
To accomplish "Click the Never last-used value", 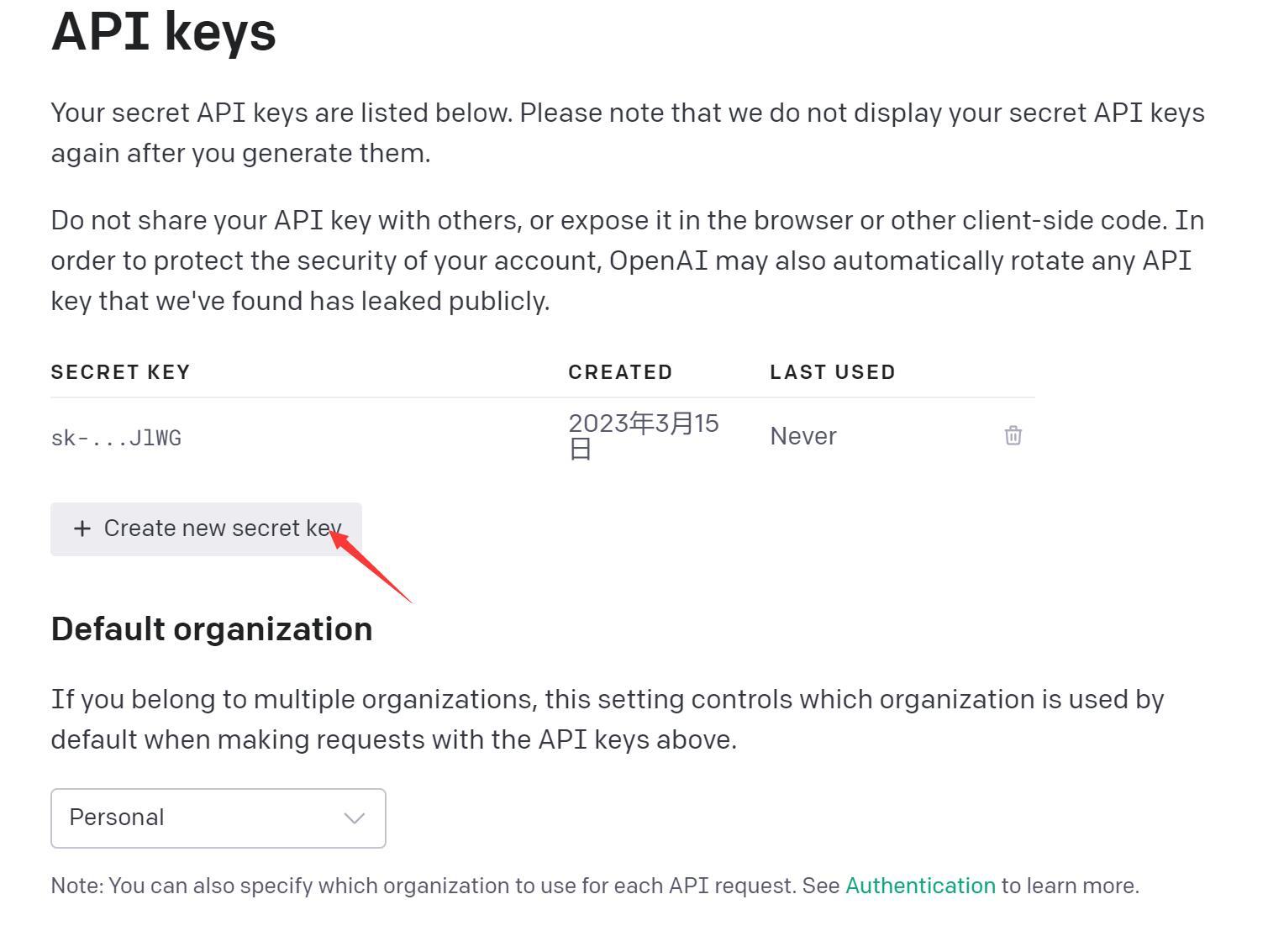I will (x=803, y=436).
